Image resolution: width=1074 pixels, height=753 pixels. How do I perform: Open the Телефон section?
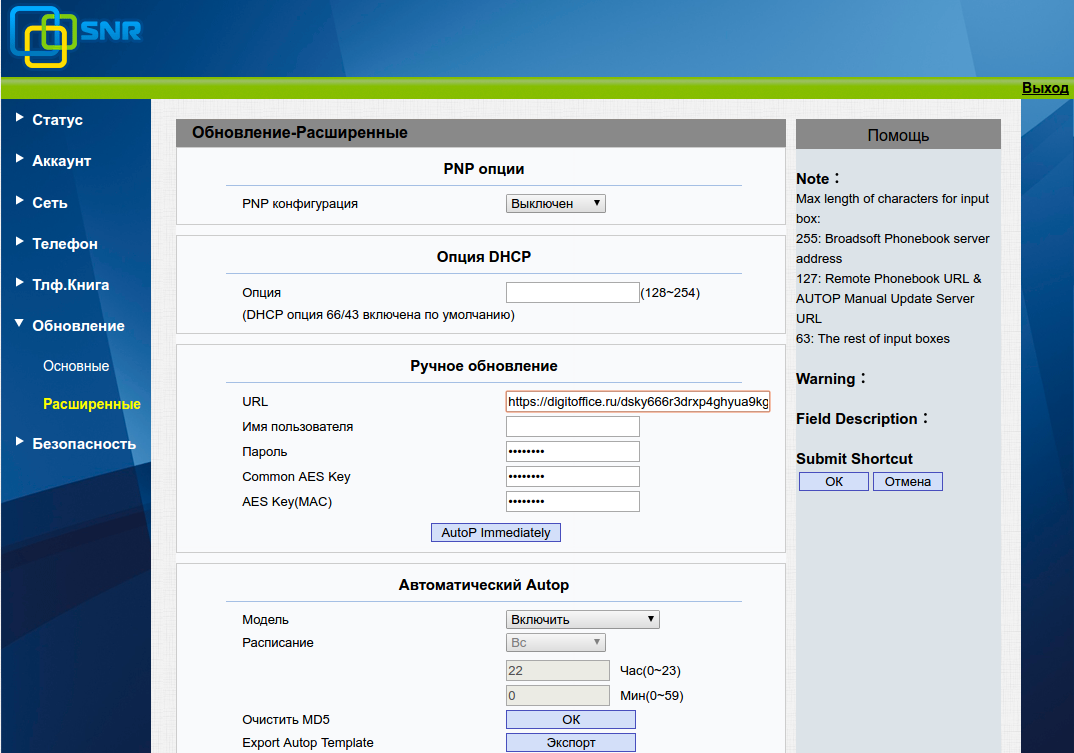pos(65,244)
